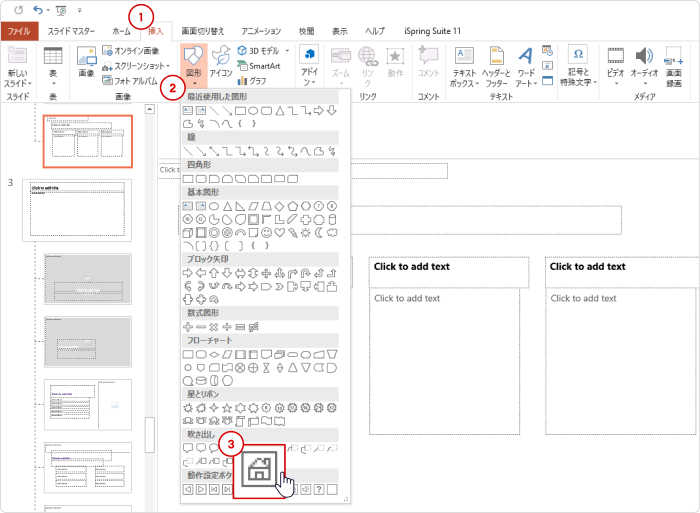The height and width of the screenshot is (513, 700).
Task: Open the iSpring Suite 11 tab
Action: (432, 31)
